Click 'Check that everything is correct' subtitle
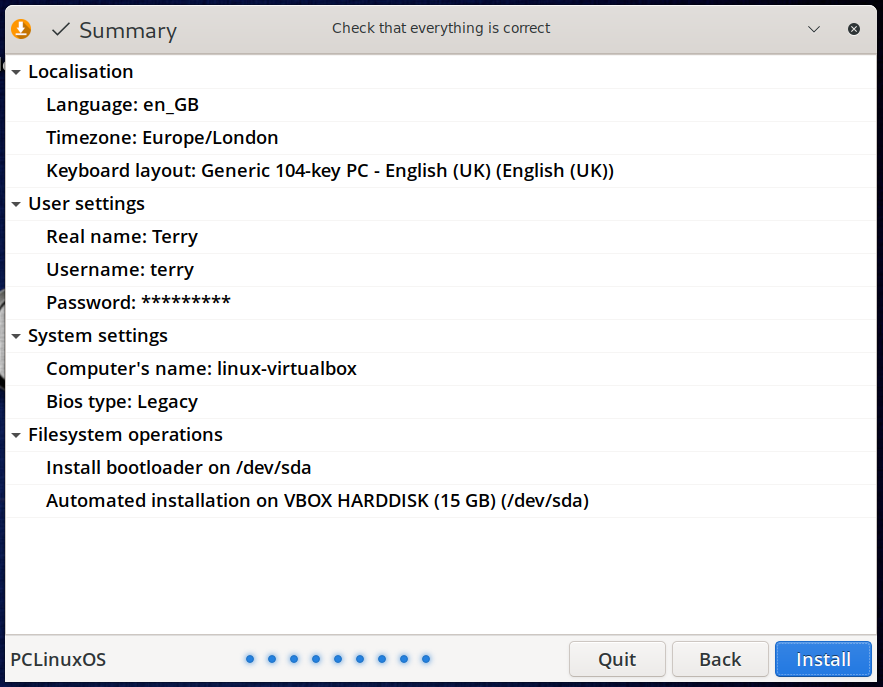The height and width of the screenshot is (687, 883). [x=441, y=28]
